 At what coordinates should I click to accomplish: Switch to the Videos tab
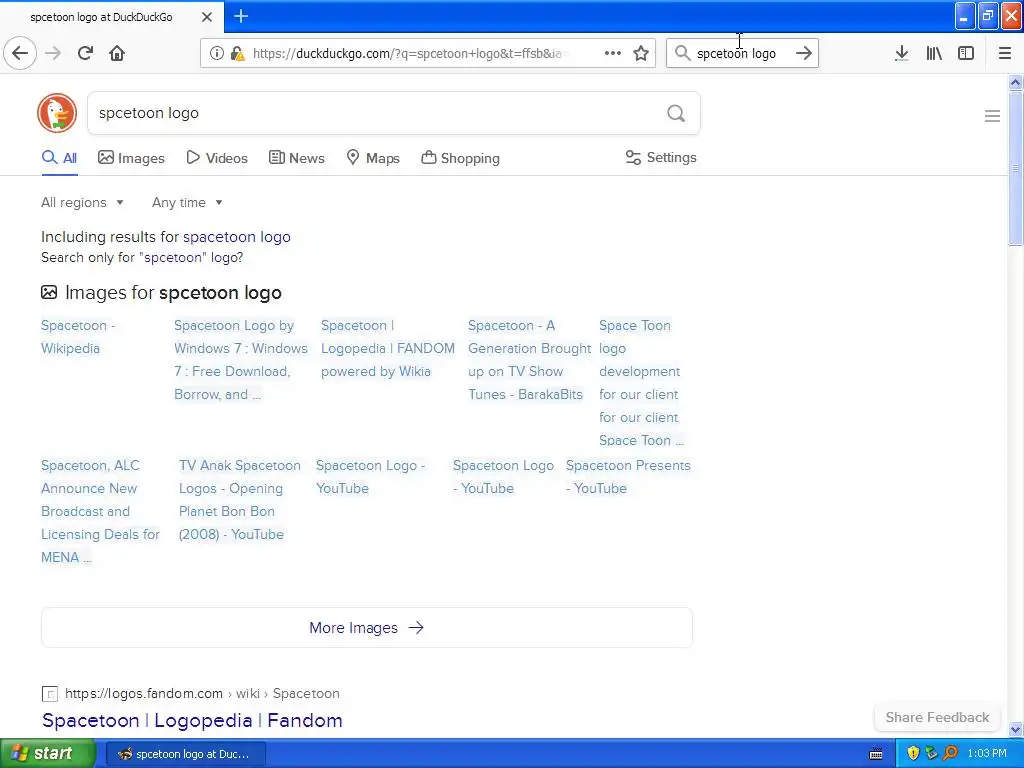point(217,158)
